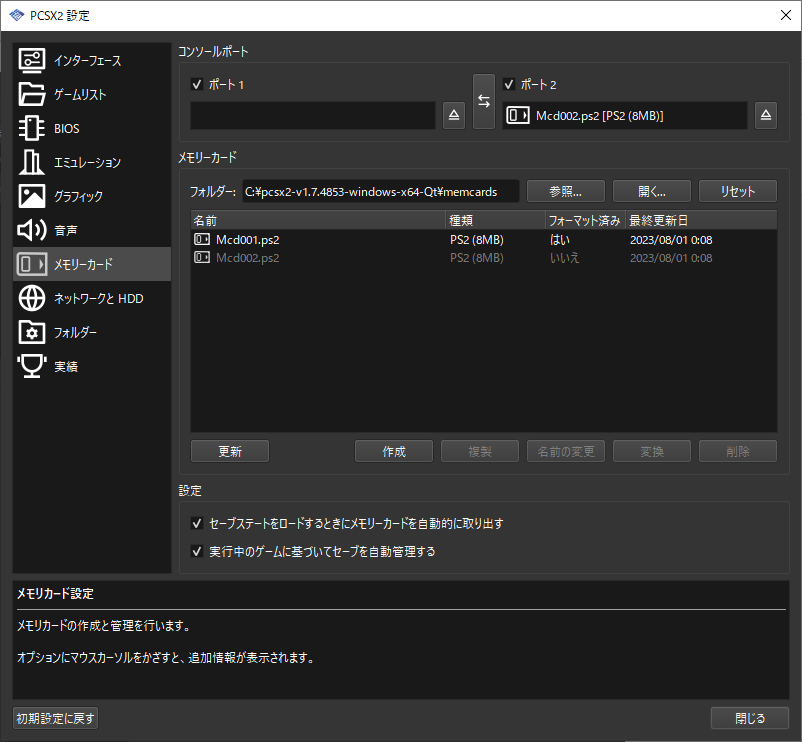Image resolution: width=802 pixels, height=742 pixels.
Task: Select the ネットワークと HDD icon
Action: pos(30,298)
